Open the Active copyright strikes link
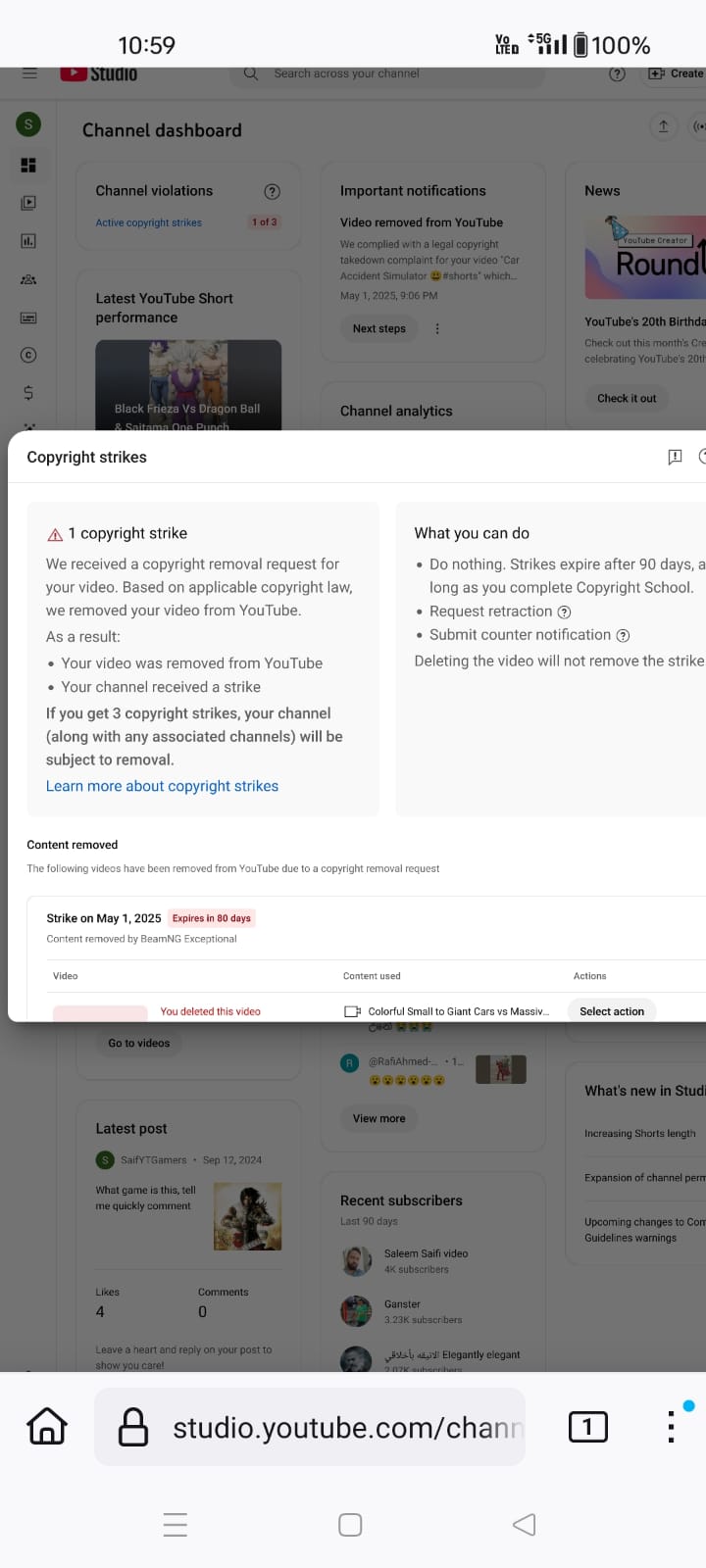 (x=148, y=222)
